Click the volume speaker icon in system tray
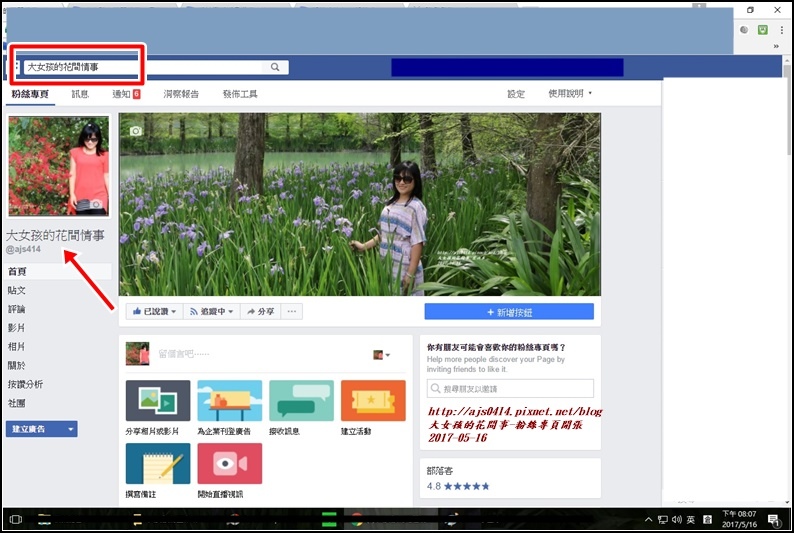Viewport: 794px width, 533px height. coord(677,519)
